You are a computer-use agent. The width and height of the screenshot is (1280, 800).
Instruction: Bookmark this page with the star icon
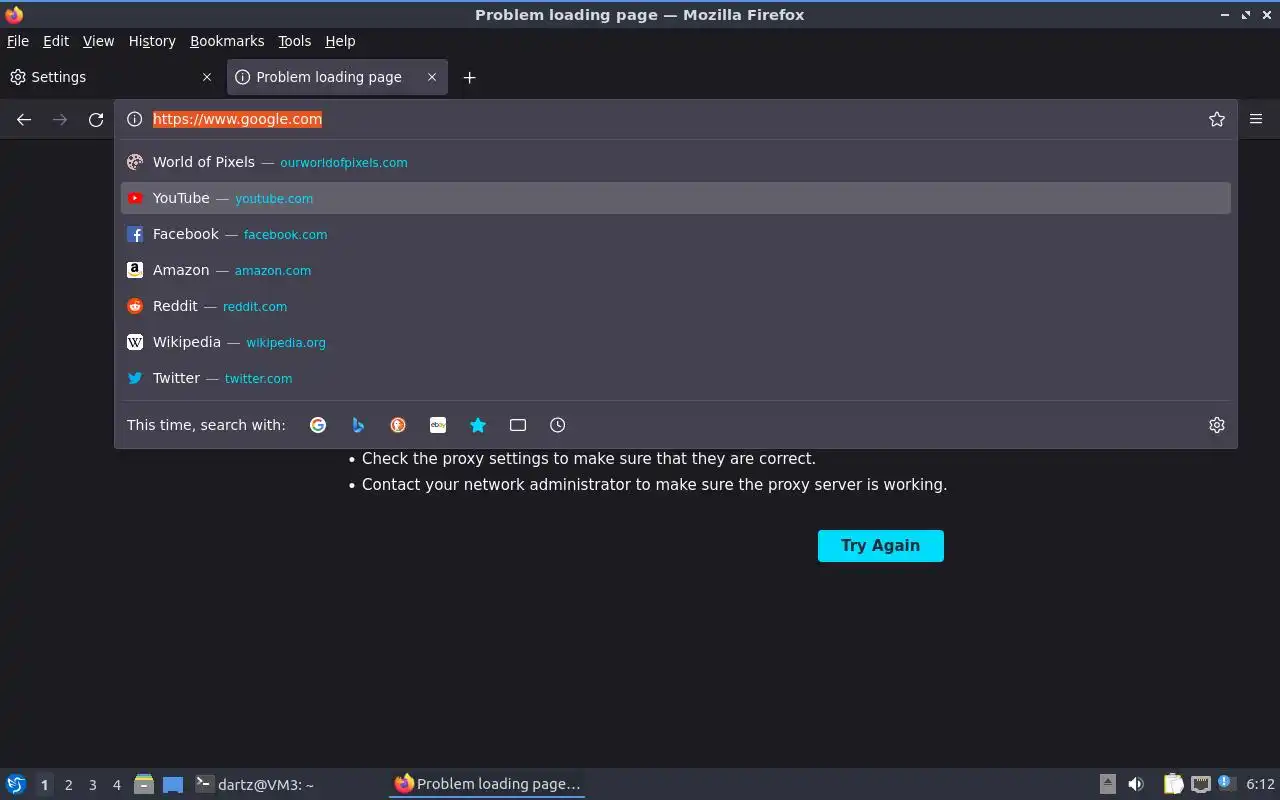pyautogui.click(x=1217, y=119)
